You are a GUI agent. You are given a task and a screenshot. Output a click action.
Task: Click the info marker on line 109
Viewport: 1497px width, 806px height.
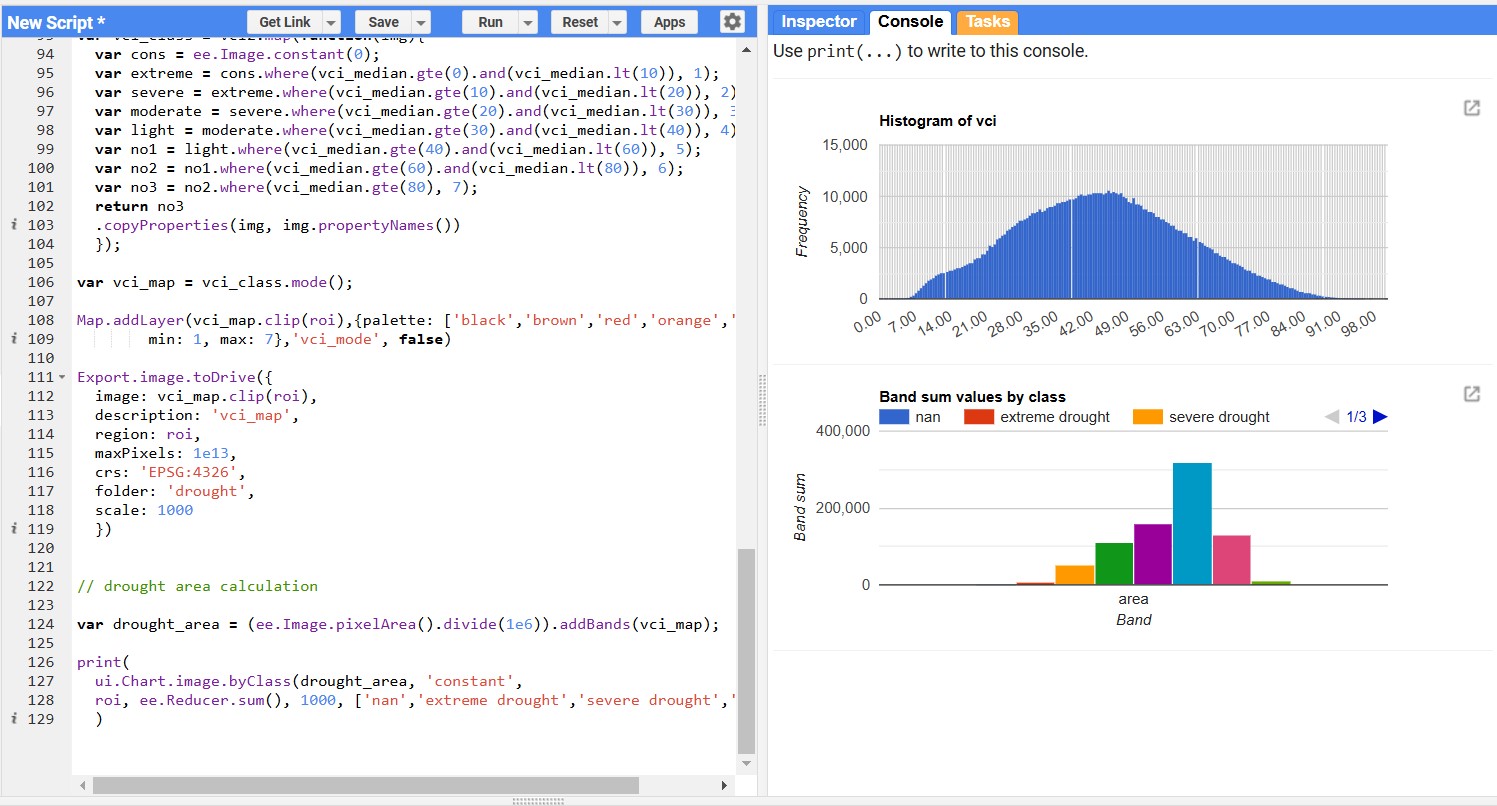click(x=13, y=339)
